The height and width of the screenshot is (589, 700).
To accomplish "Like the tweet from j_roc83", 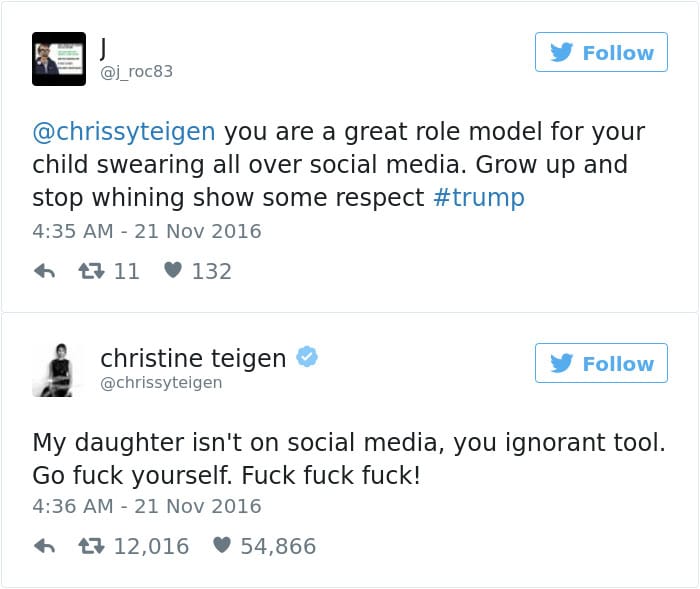I will [x=172, y=271].
